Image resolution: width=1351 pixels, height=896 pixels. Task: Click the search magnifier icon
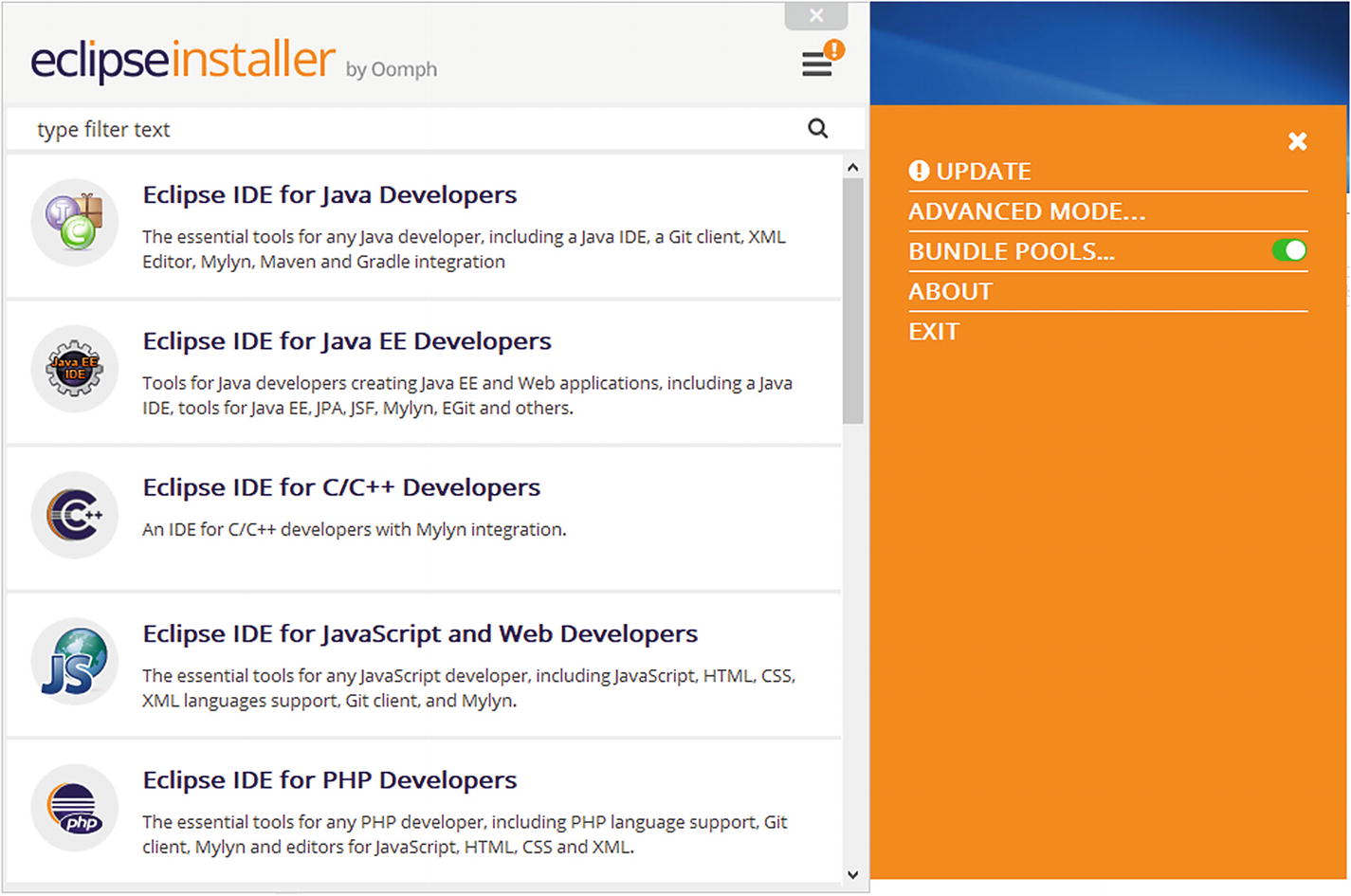817,128
